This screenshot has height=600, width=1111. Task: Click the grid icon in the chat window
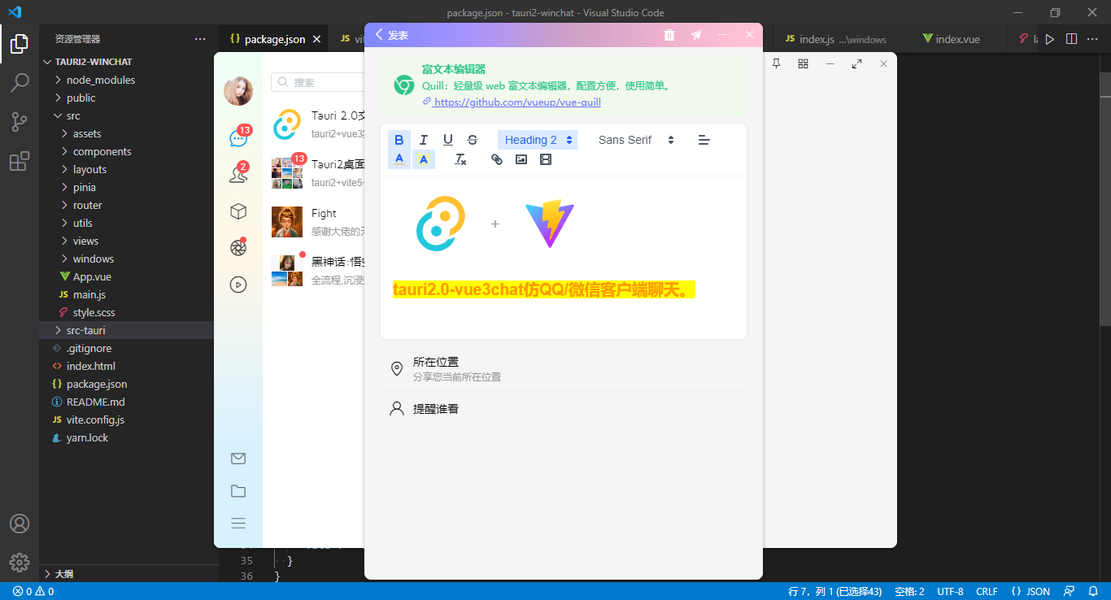[803, 64]
